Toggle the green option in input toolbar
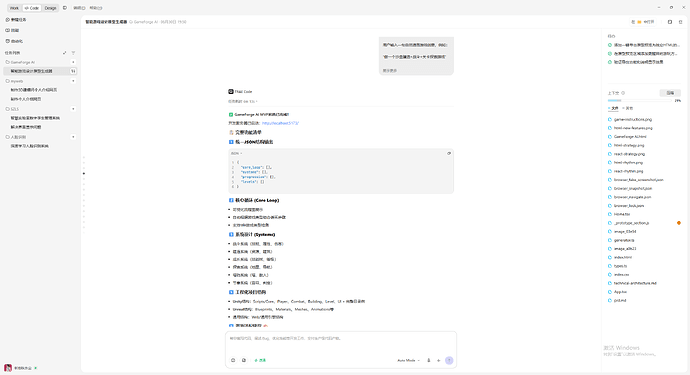Viewport: 690px width, 375px height. coord(260,360)
